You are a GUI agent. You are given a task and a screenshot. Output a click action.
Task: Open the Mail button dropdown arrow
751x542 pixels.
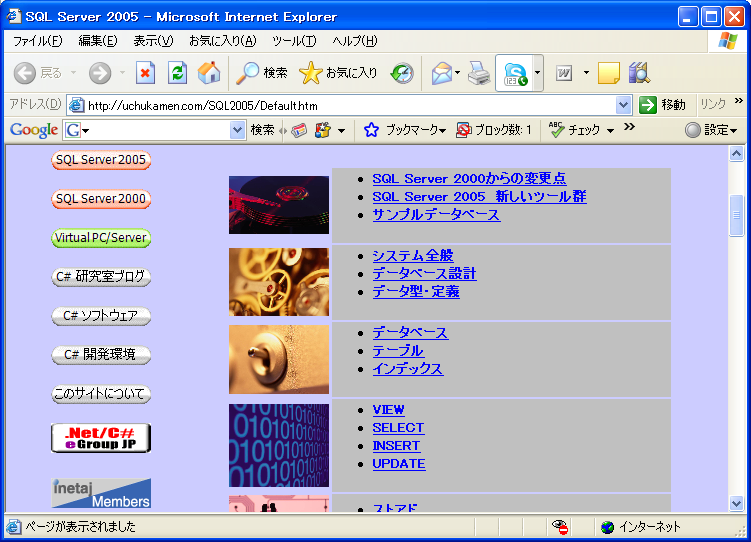[457, 73]
